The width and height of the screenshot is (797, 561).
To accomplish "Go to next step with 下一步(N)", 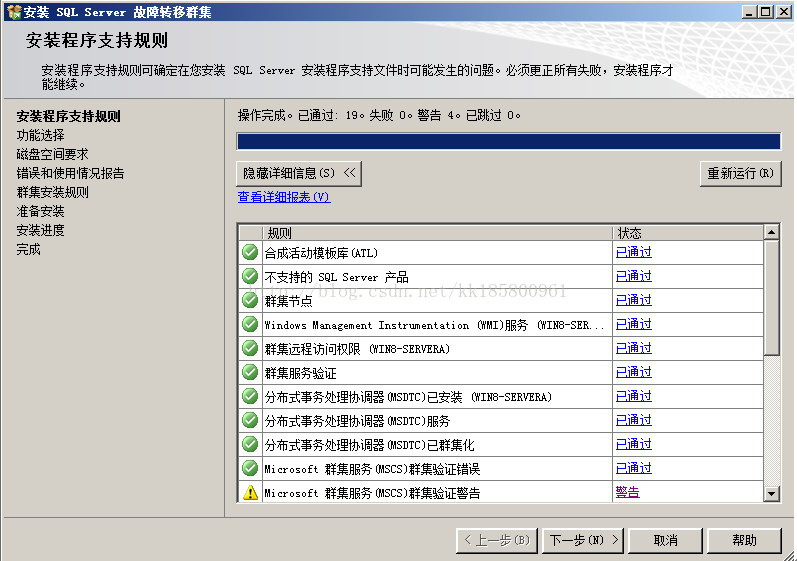I will click(x=584, y=540).
